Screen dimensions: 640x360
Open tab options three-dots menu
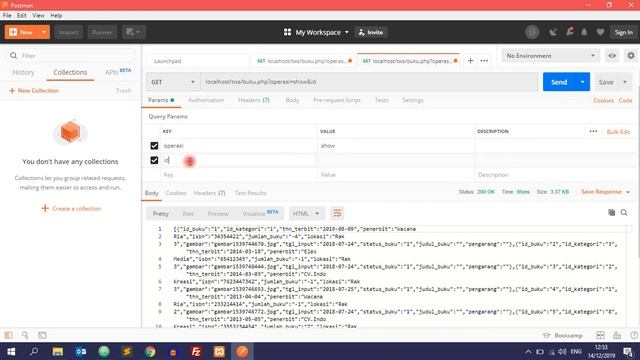pos(484,60)
